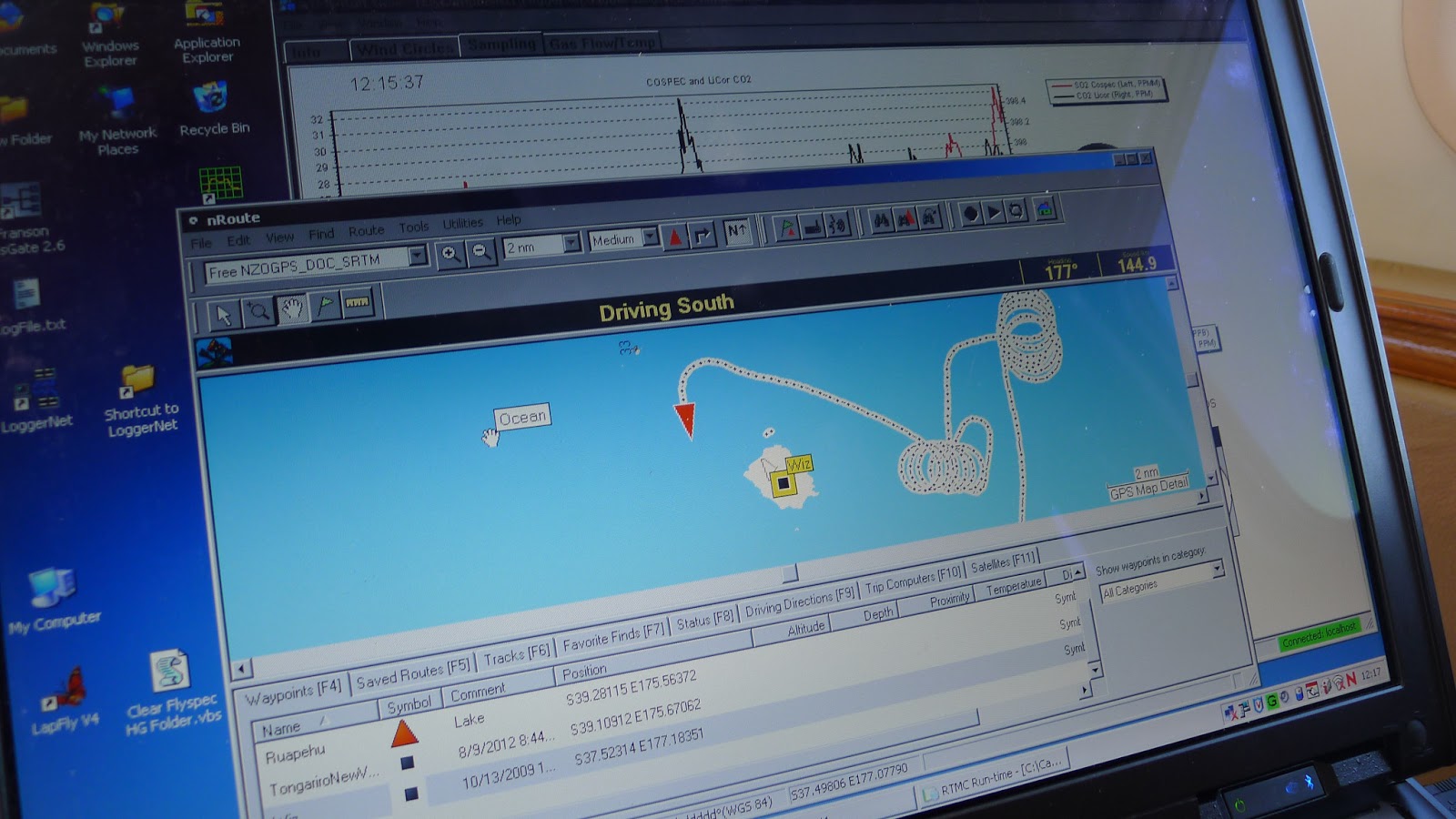Click the Comment column header
This screenshot has height=819, width=1456.
pyautogui.click(x=497, y=690)
